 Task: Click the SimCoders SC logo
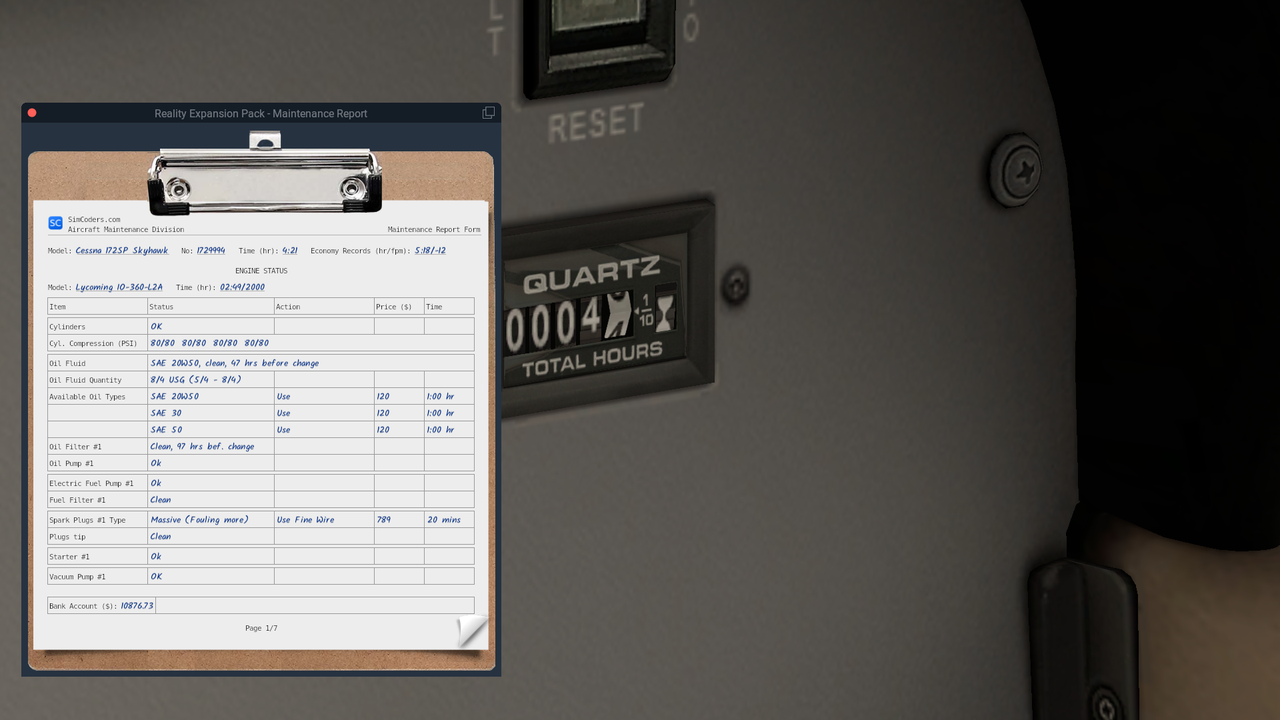tap(55, 223)
